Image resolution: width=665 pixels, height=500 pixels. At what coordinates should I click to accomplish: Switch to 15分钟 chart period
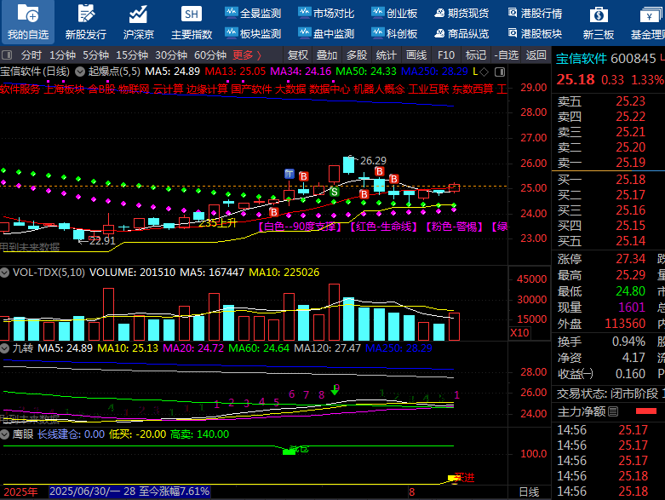[x=132, y=55]
